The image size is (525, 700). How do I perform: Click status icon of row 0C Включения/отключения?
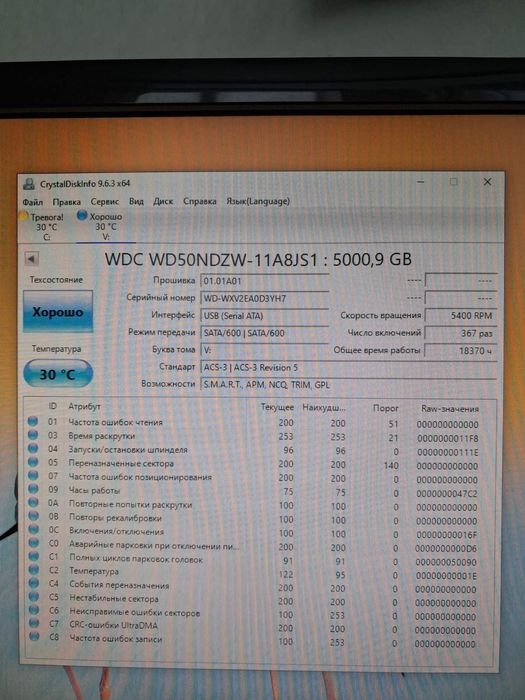tap(33, 529)
